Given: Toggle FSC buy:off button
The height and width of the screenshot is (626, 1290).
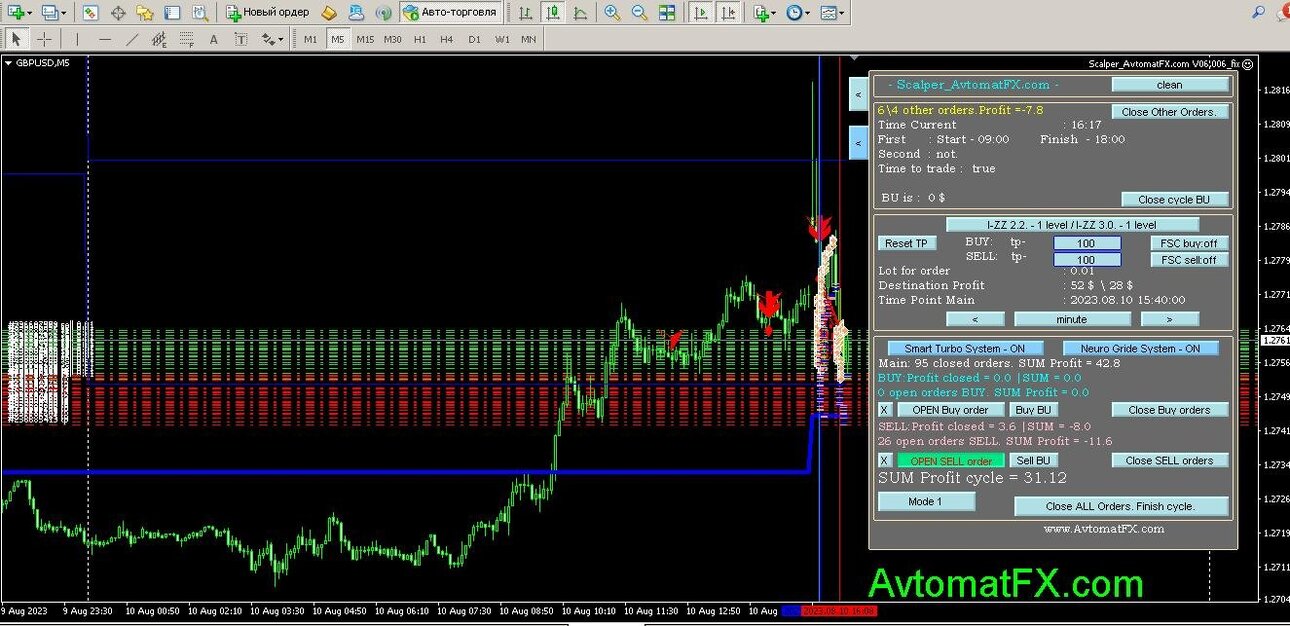Looking at the screenshot, I should [1189, 243].
